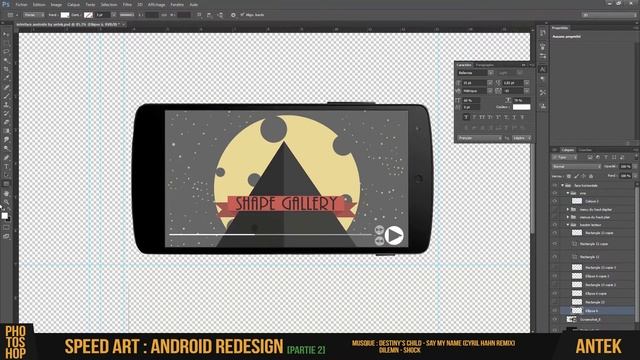Click the lock-all padlock icon in Calques
The width and height of the screenshot is (640, 360).
click(x=591, y=176)
